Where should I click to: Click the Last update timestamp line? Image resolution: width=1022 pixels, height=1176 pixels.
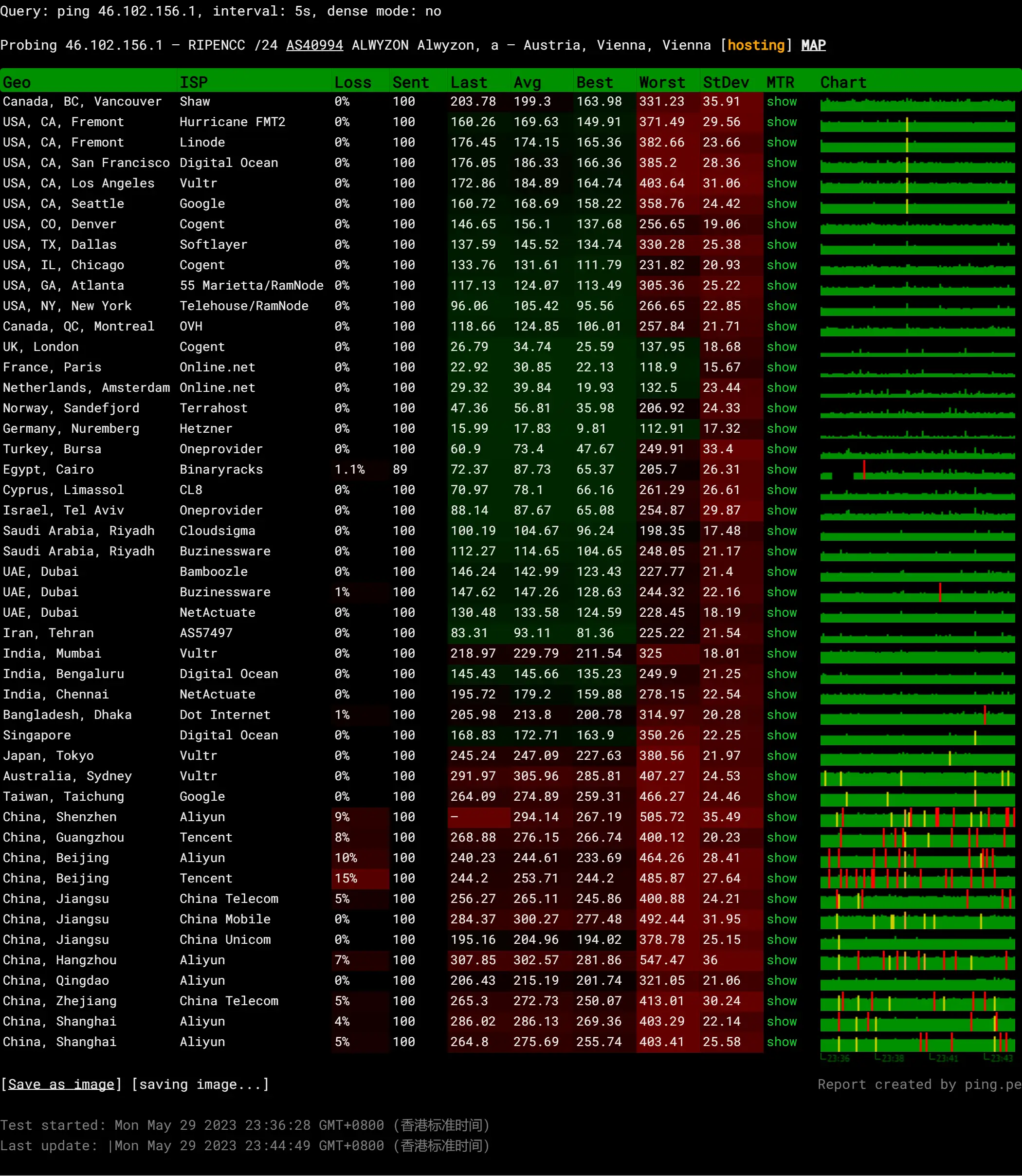tap(245, 1146)
